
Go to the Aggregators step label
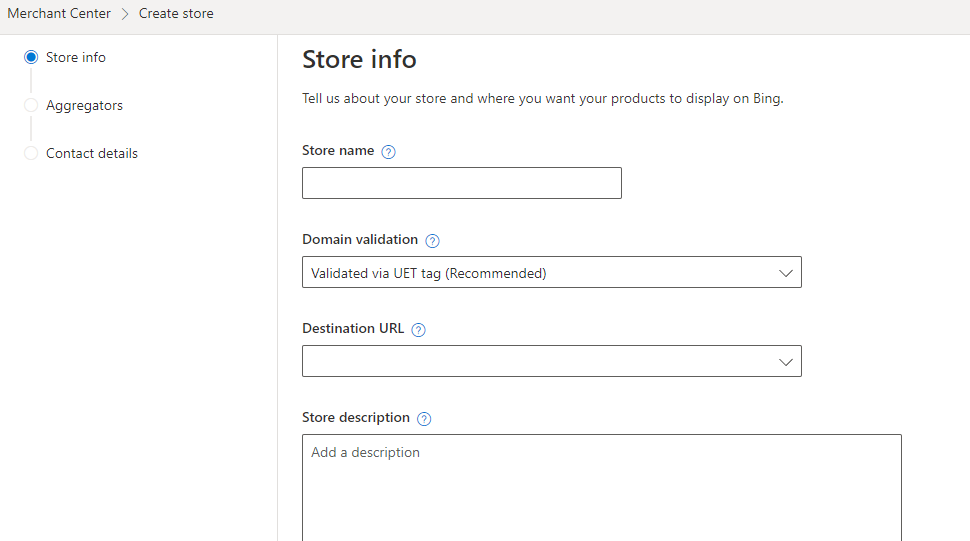[84, 106]
